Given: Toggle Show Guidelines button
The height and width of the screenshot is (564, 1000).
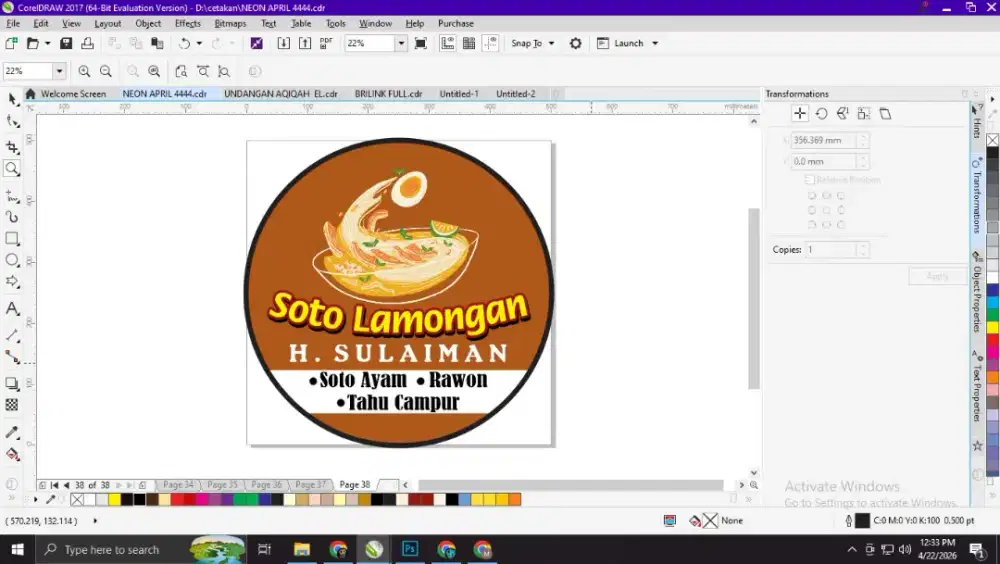Looking at the screenshot, I should [x=490, y=43].
